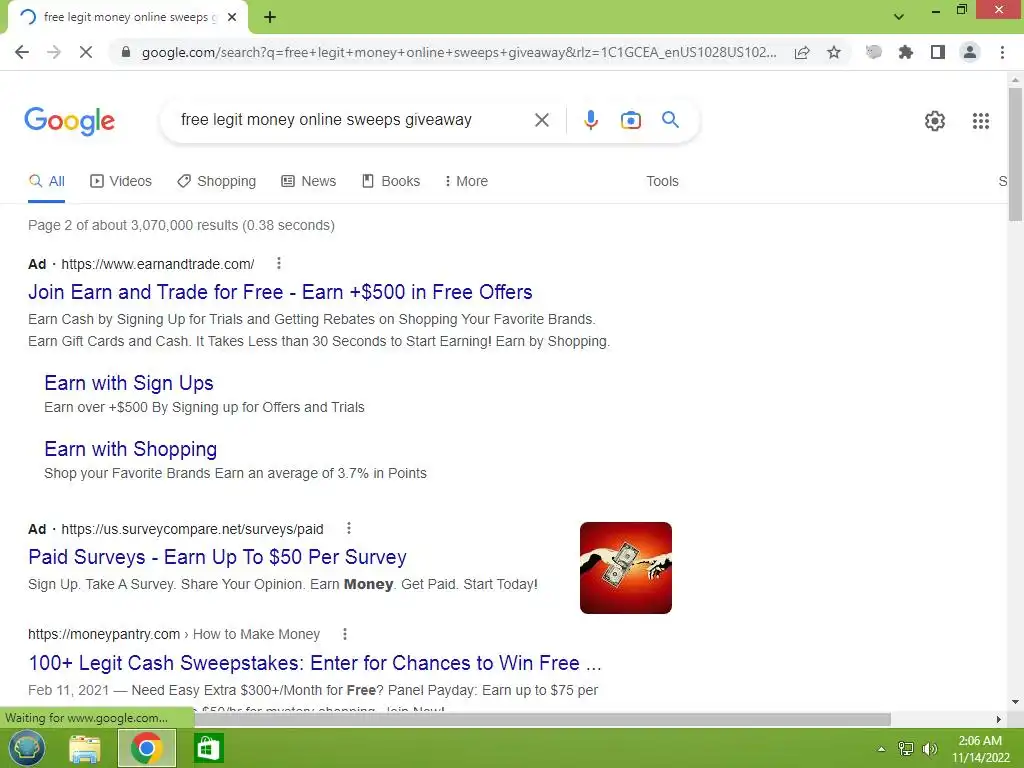This screenshot has width=1024, height=768.
Task: Go back to the previous page
Action: pos(22,52)
